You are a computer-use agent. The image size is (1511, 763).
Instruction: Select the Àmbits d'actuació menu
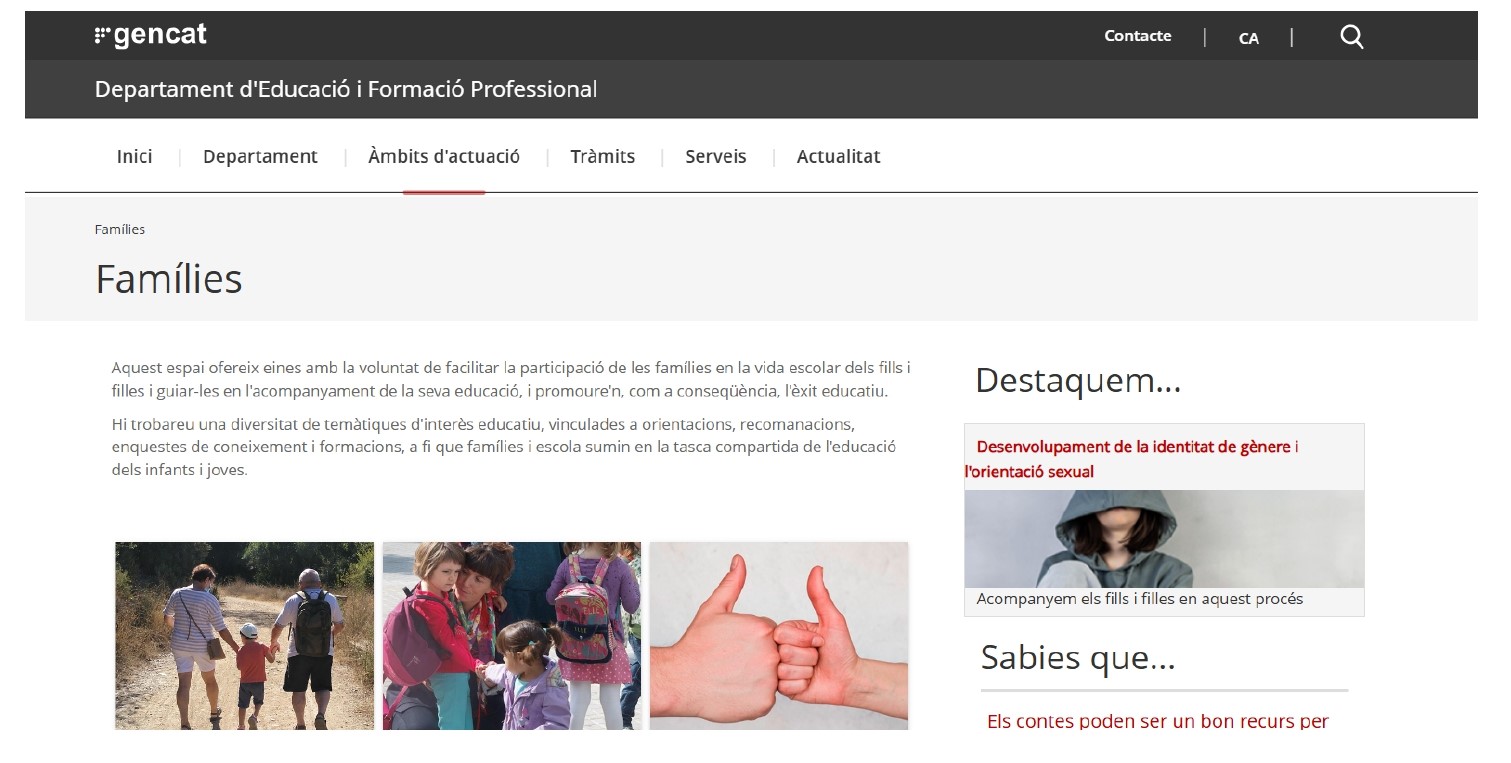[444, 157]
